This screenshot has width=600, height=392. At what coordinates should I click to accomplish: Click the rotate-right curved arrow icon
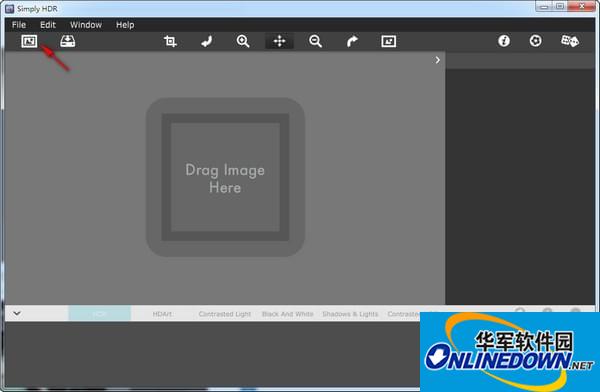[352, 41]
